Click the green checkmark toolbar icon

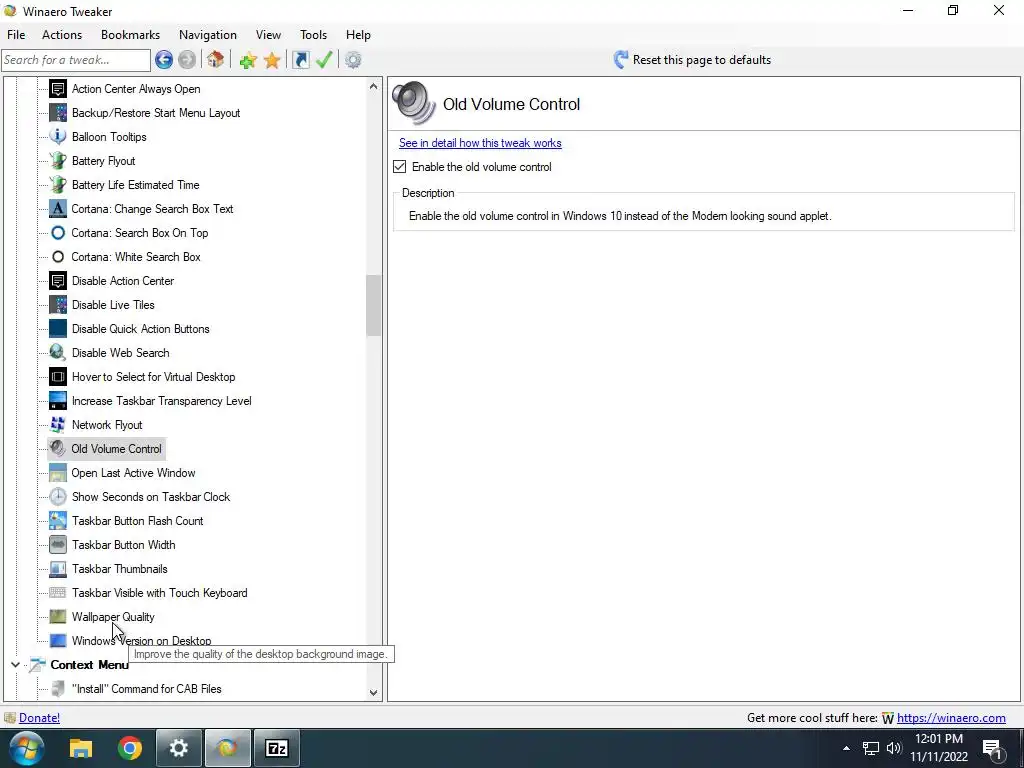click(x=324, y=59)
